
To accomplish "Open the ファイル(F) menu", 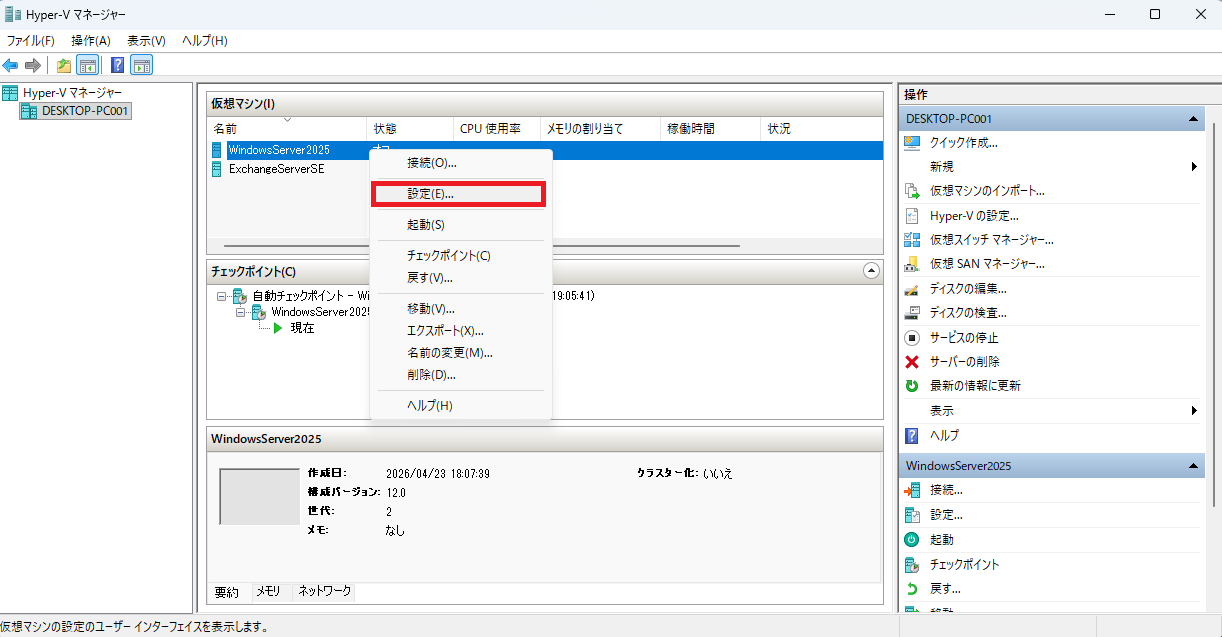I will click(31, 41).
